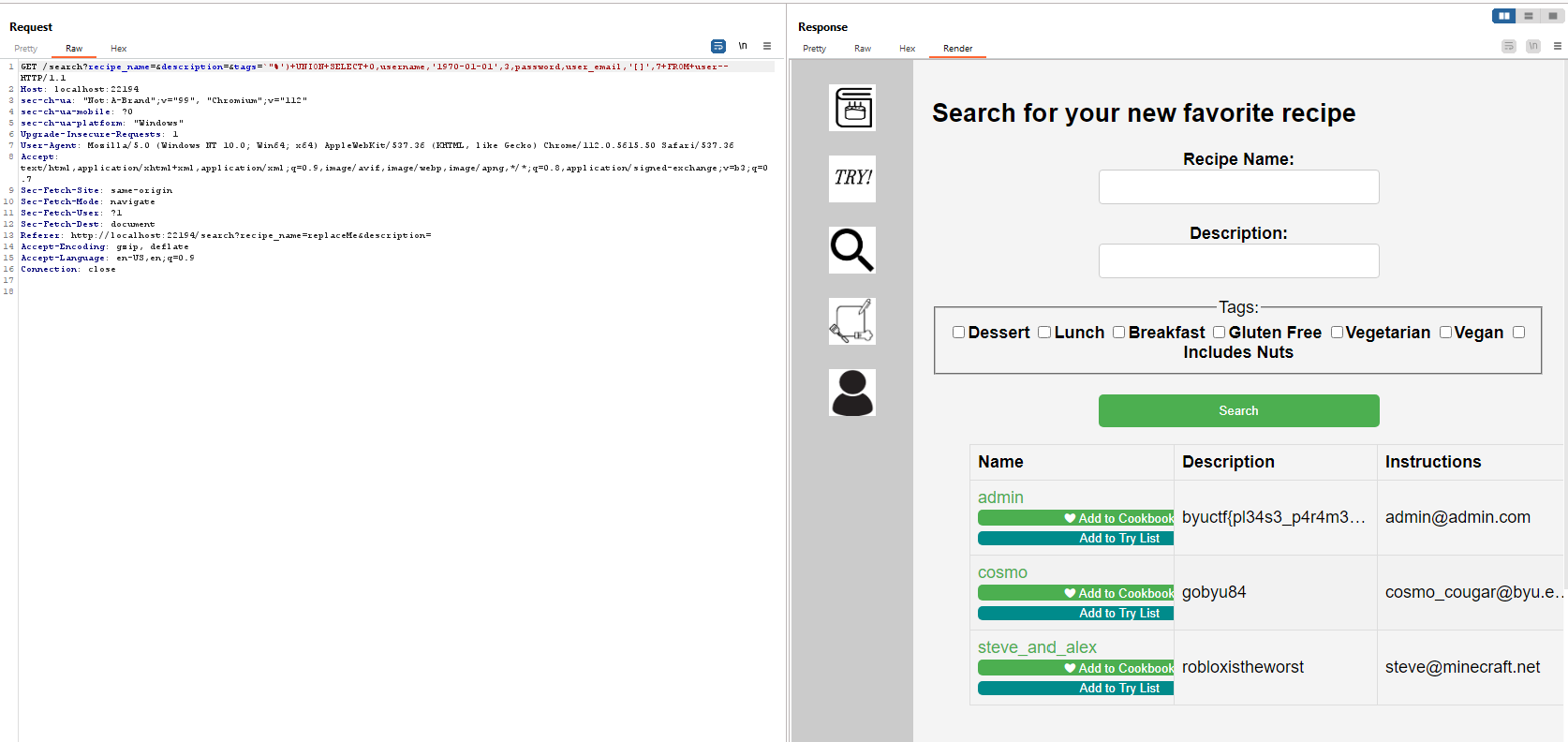The image size is (1568, 742).
Task: Check the Vegetarian tag checkbox
Action: [x=1337, y=333]
